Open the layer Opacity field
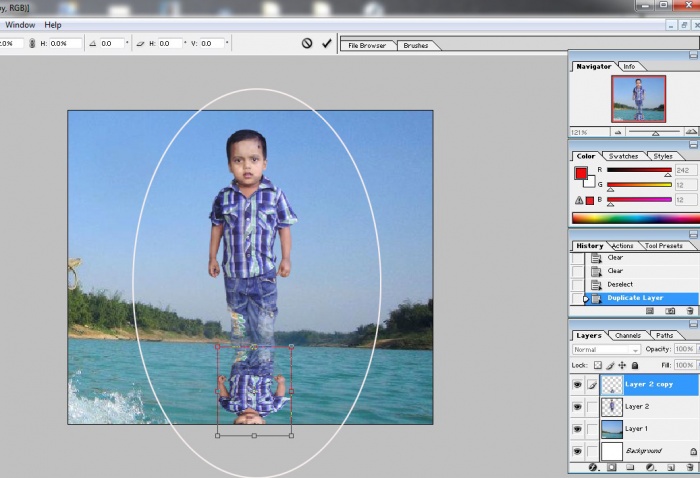Viewport: 700px width, 478px height. click(685, 350)
